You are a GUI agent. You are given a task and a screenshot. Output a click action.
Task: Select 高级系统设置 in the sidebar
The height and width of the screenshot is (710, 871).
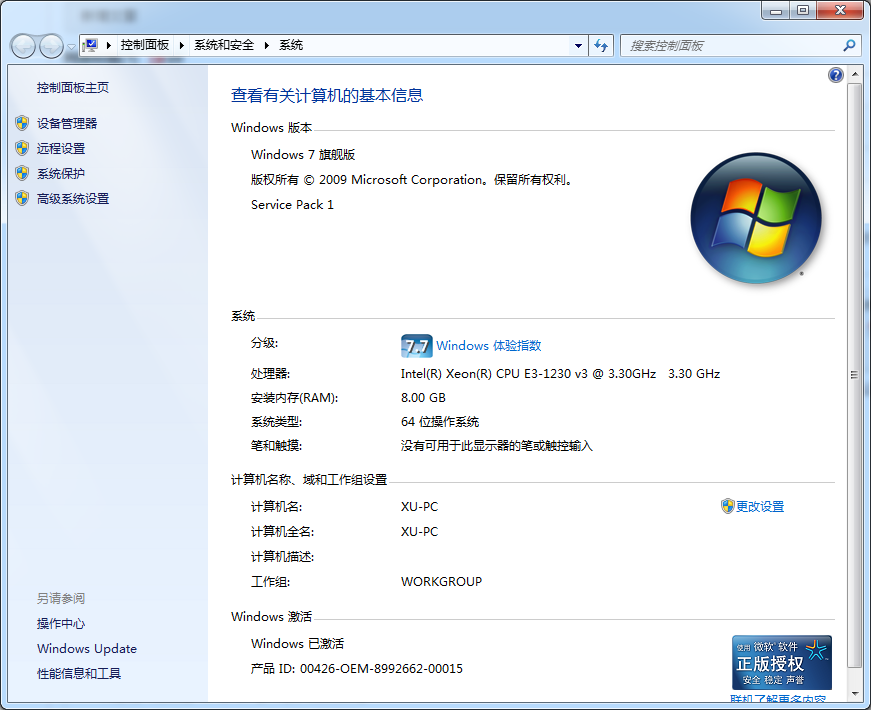pos(73,199)
